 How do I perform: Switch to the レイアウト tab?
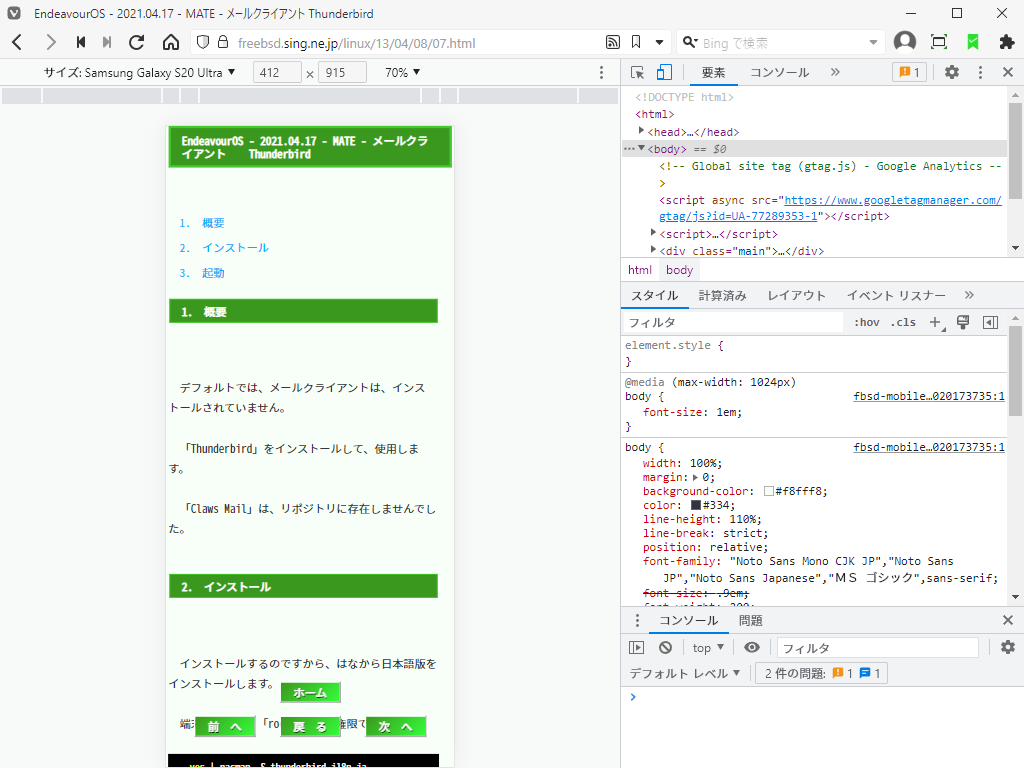click(x=796, y=295)
